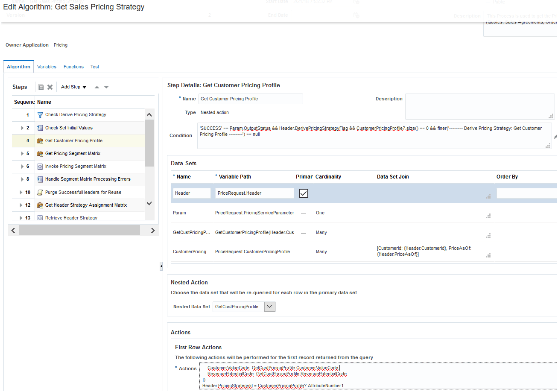
Task: Click the icon of Invoke Pricing Segment Matrix step
Action: coord(40,166)
